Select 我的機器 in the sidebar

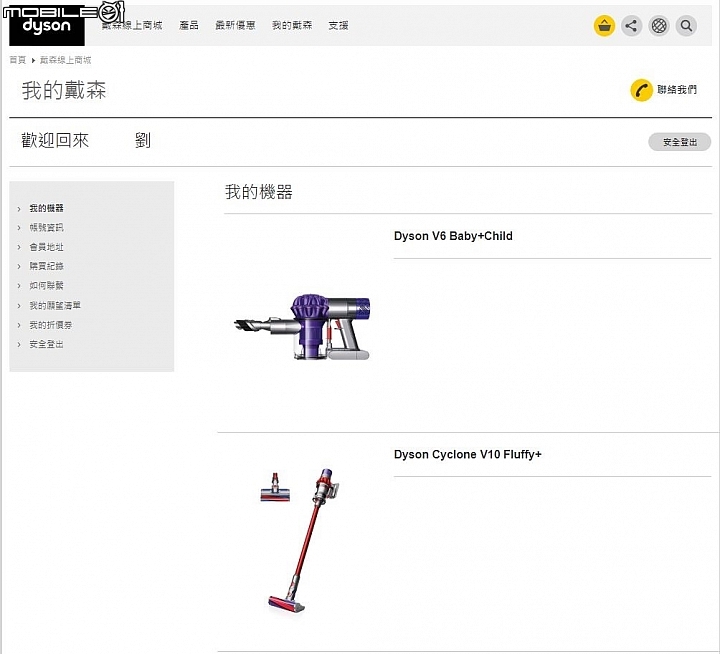[x=46, y=208]
